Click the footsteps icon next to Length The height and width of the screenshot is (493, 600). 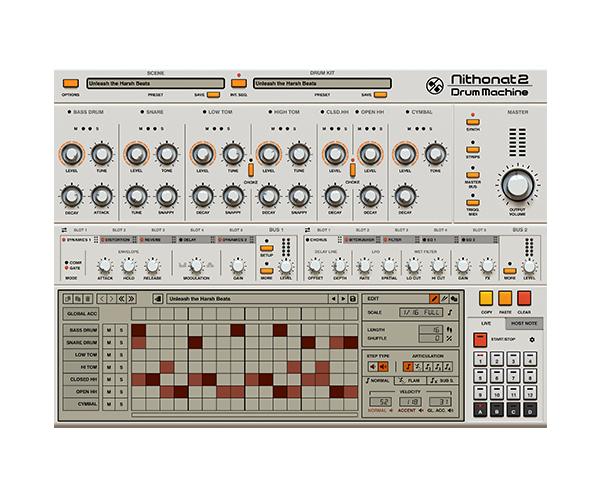449,329
